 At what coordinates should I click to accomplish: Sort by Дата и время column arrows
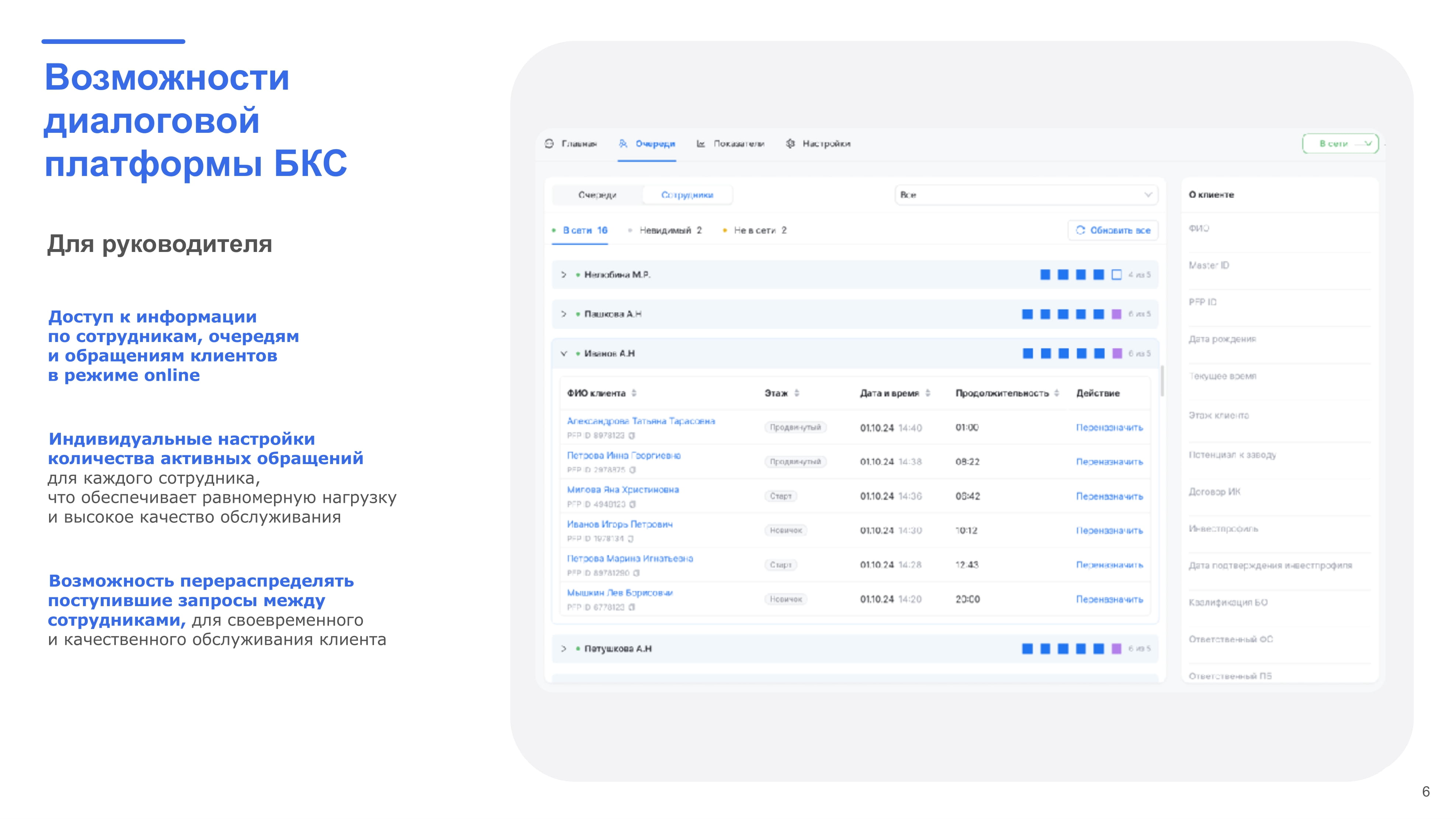pos(928,393)
